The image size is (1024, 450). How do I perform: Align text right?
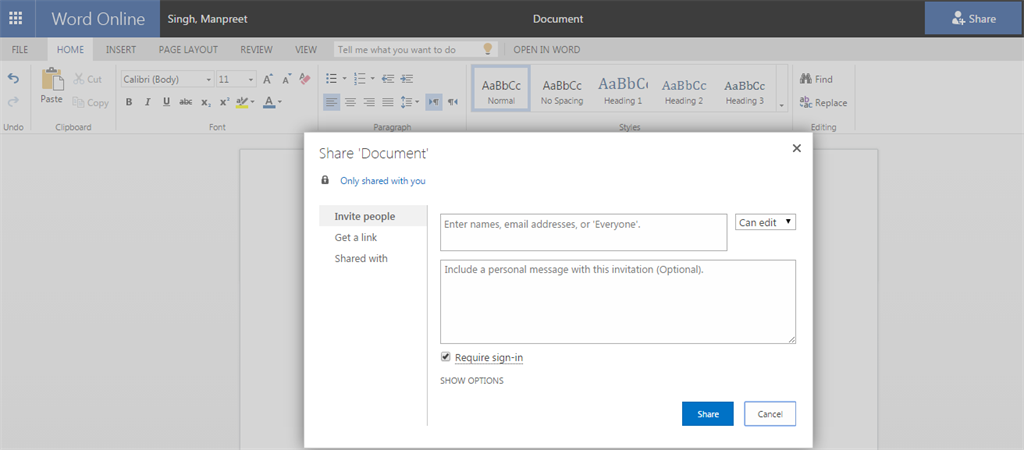coord(369,102)
